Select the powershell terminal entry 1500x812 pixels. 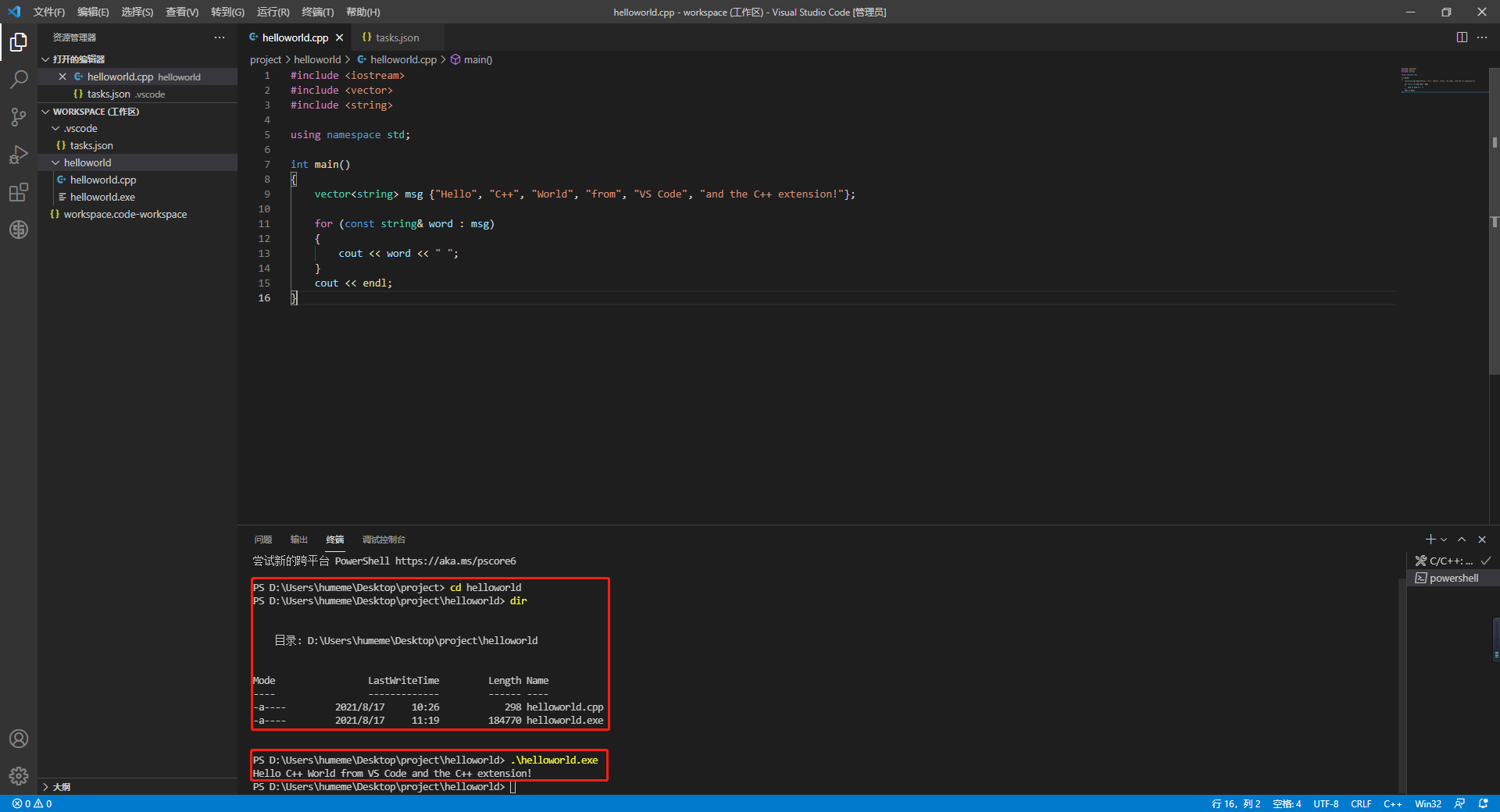point(1453,578)
